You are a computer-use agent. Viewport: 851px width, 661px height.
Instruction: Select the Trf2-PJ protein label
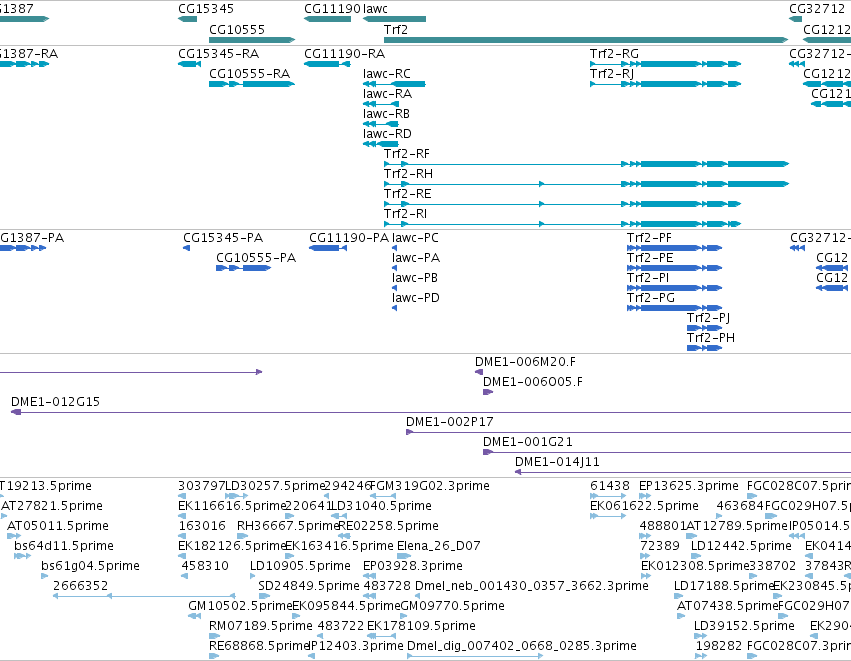(708, 318)
